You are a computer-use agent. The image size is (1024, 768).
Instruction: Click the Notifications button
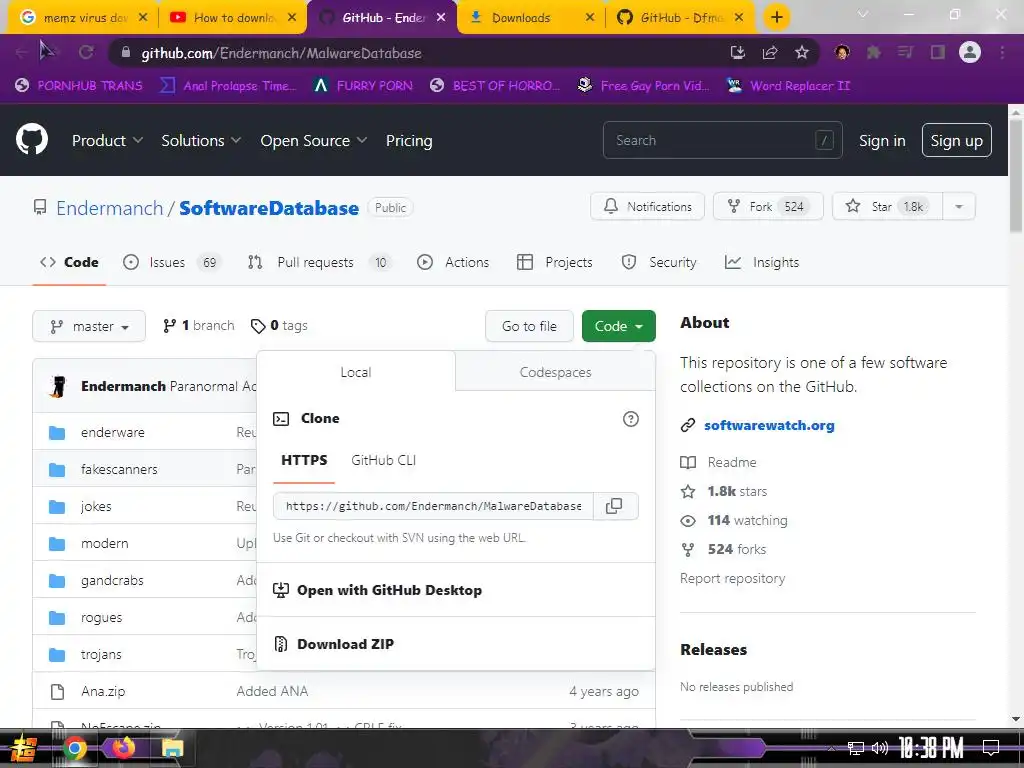pos(647,206)
